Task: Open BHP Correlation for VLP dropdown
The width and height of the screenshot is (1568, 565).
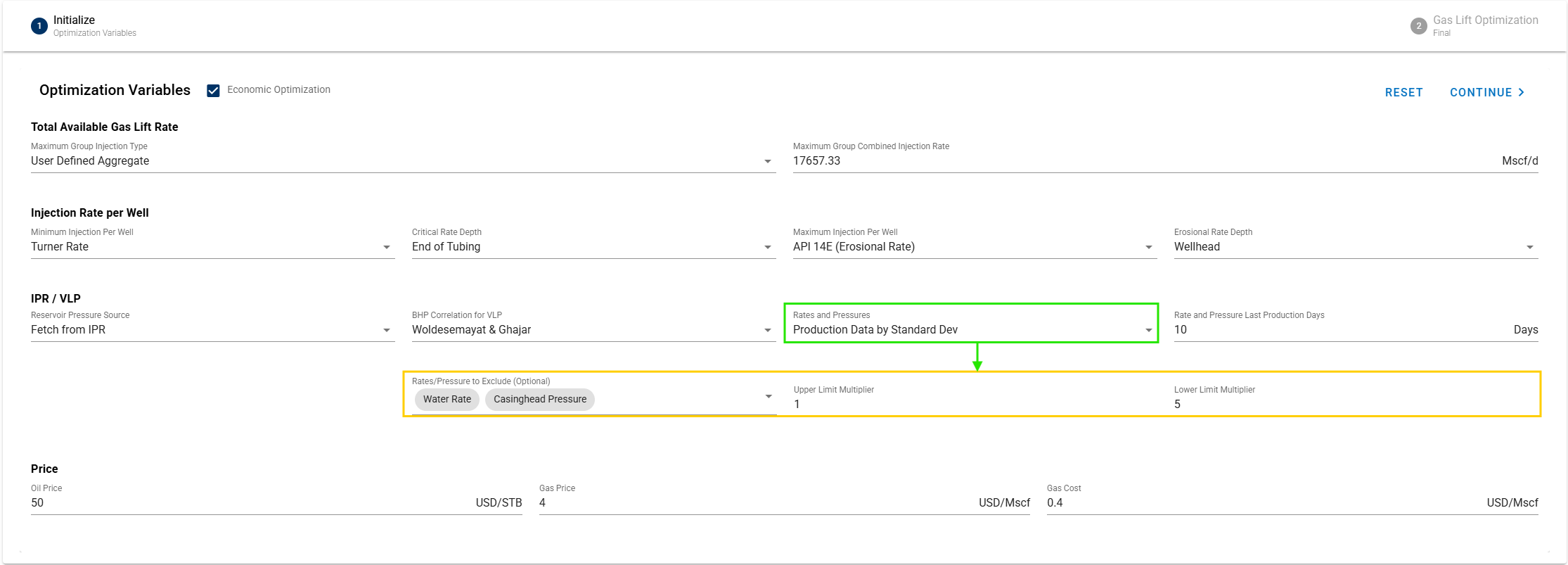Action: point(593,330)
